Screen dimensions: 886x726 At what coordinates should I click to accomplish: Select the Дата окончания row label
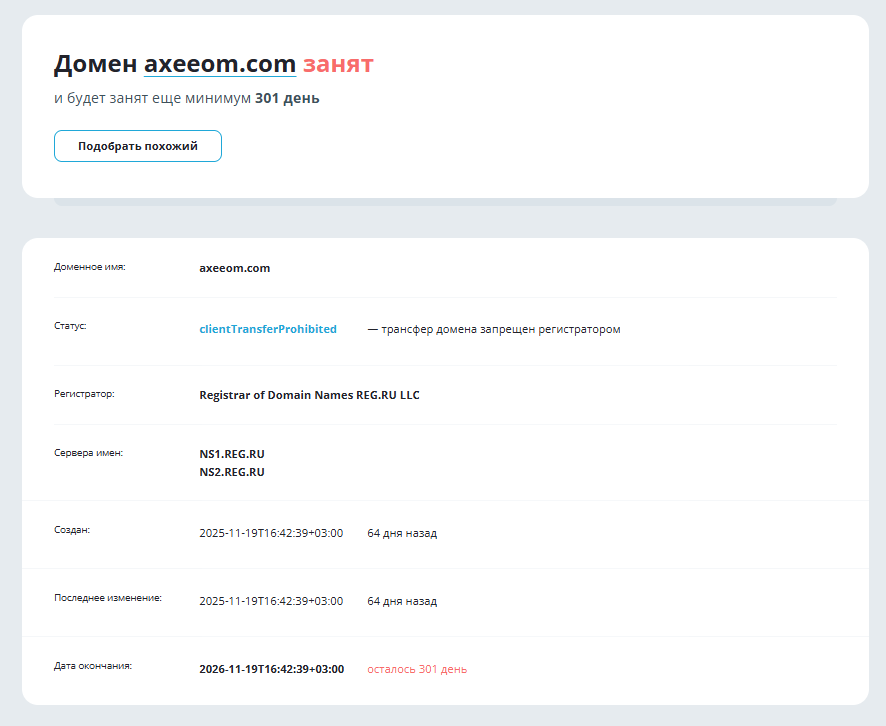(93, 667)
